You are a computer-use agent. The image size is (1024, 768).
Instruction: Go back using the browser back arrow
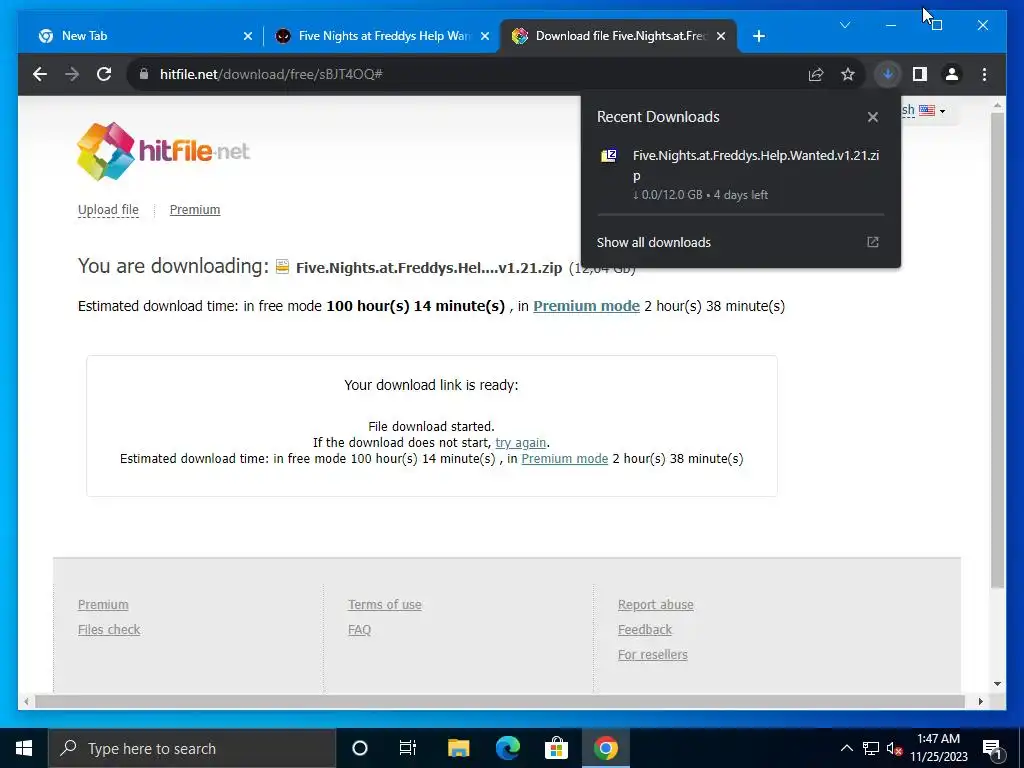[x=40, y=74]
